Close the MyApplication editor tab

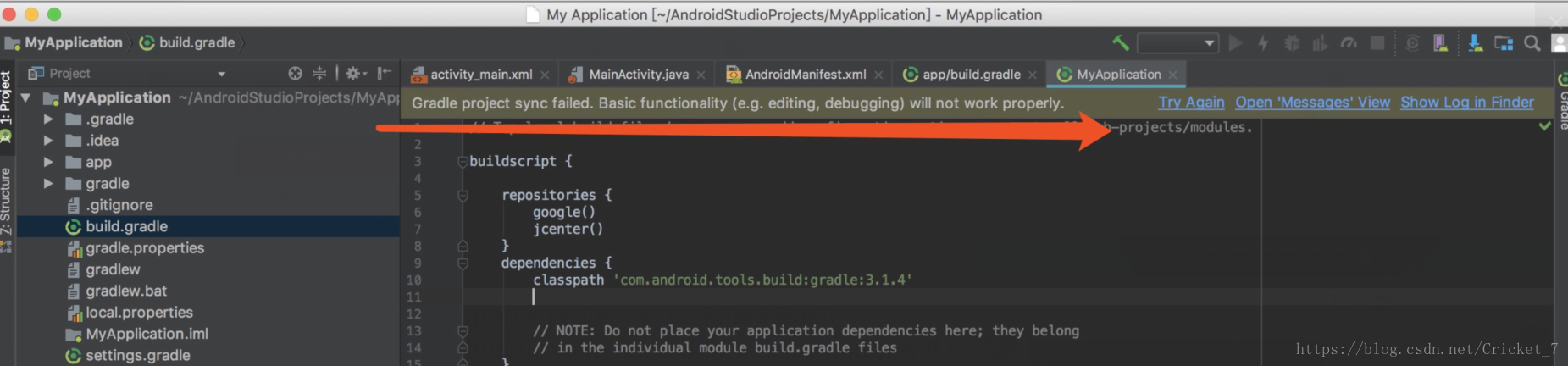1172,75
